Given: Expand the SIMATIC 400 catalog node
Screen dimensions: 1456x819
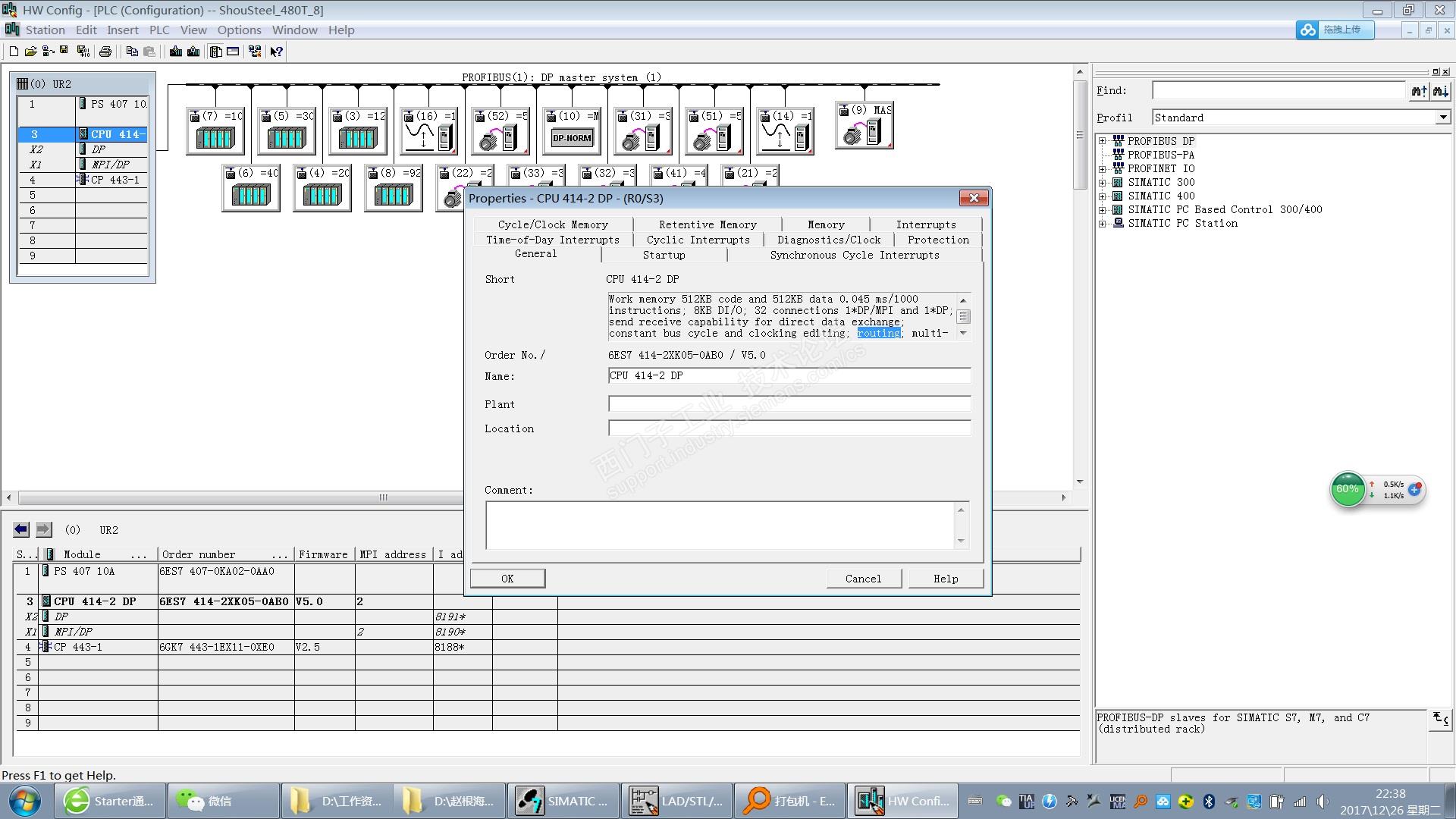Looking at the screenshot, I should (1103, 196).
